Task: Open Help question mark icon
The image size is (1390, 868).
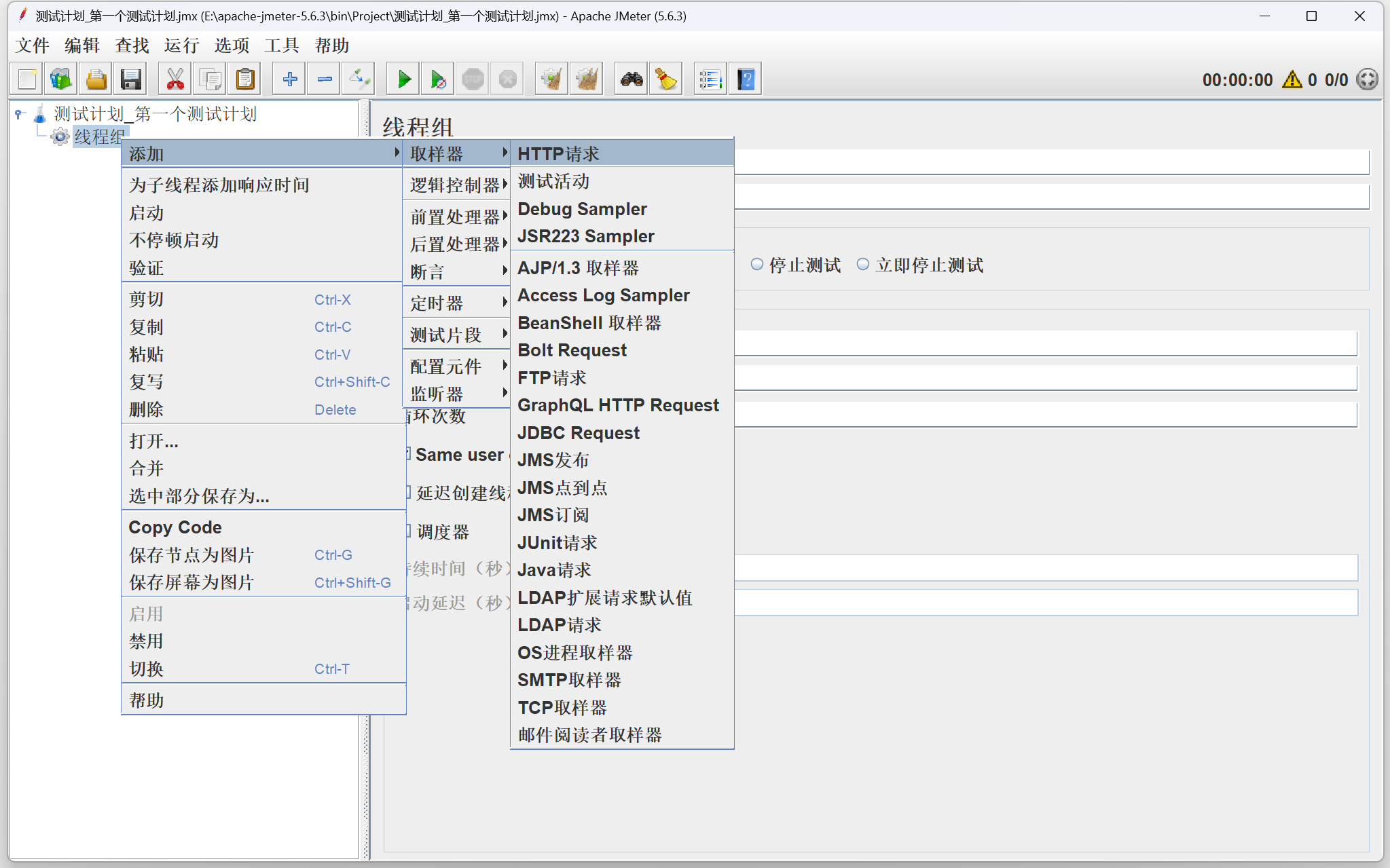Action: [746, 79]
